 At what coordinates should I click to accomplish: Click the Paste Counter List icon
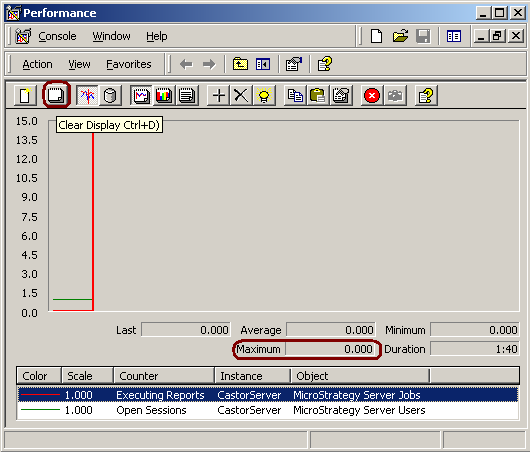coord(318,96)
